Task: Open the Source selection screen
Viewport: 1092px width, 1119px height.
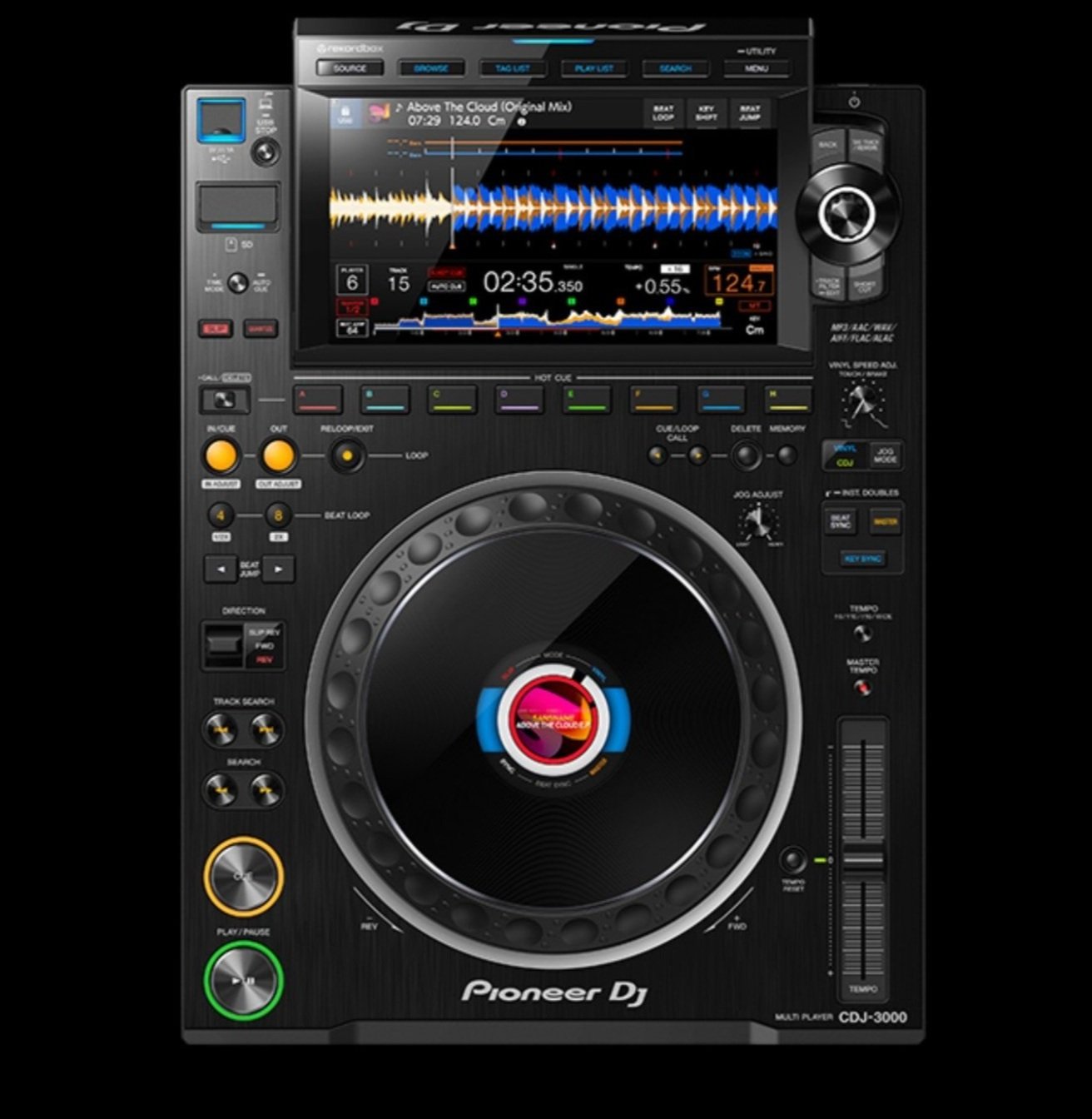Action: [350, 68]
